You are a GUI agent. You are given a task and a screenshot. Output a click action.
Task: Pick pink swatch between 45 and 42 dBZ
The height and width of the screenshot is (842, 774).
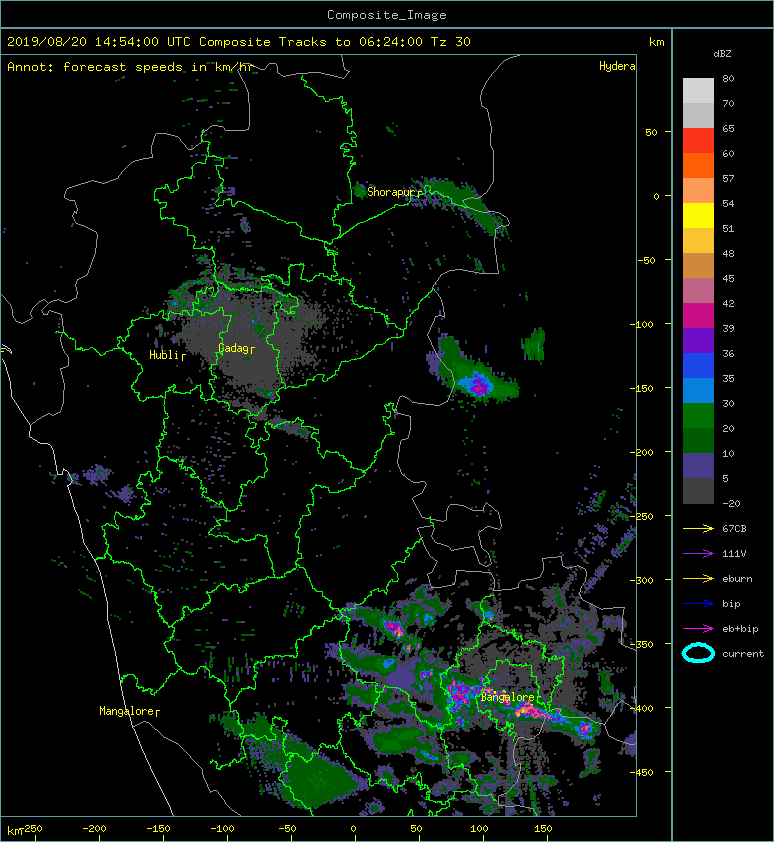[698, 291]
